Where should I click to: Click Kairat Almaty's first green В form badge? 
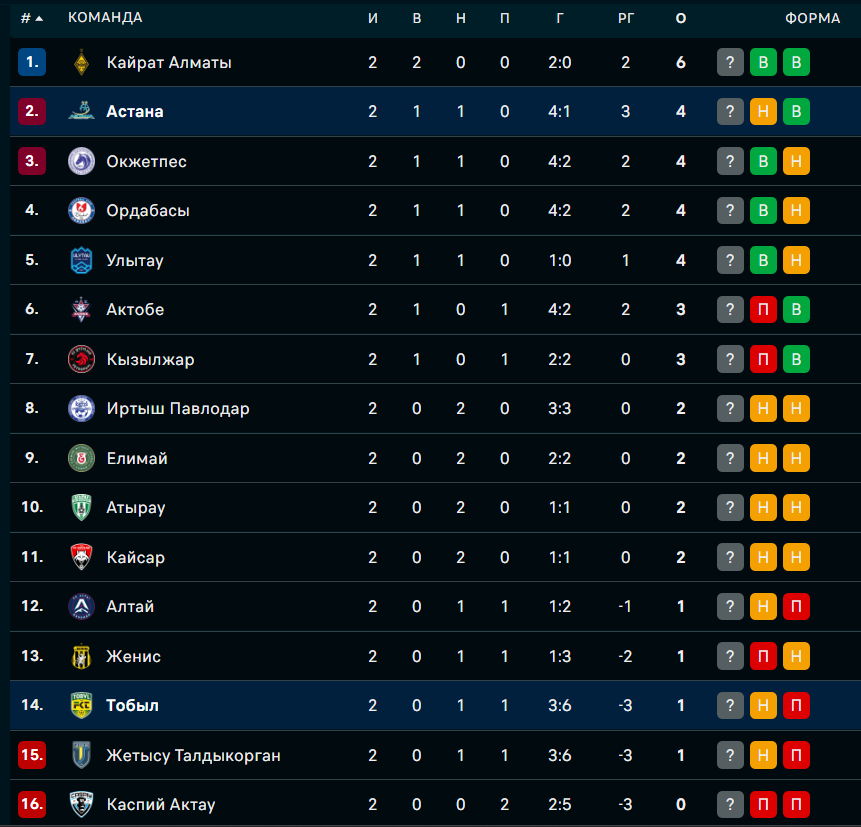coord(763,62)
